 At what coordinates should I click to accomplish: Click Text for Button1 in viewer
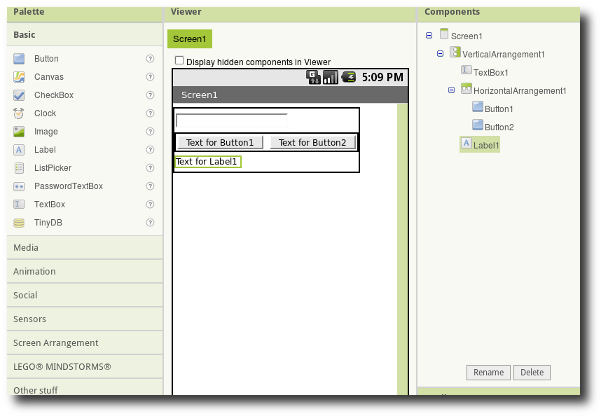220,143
